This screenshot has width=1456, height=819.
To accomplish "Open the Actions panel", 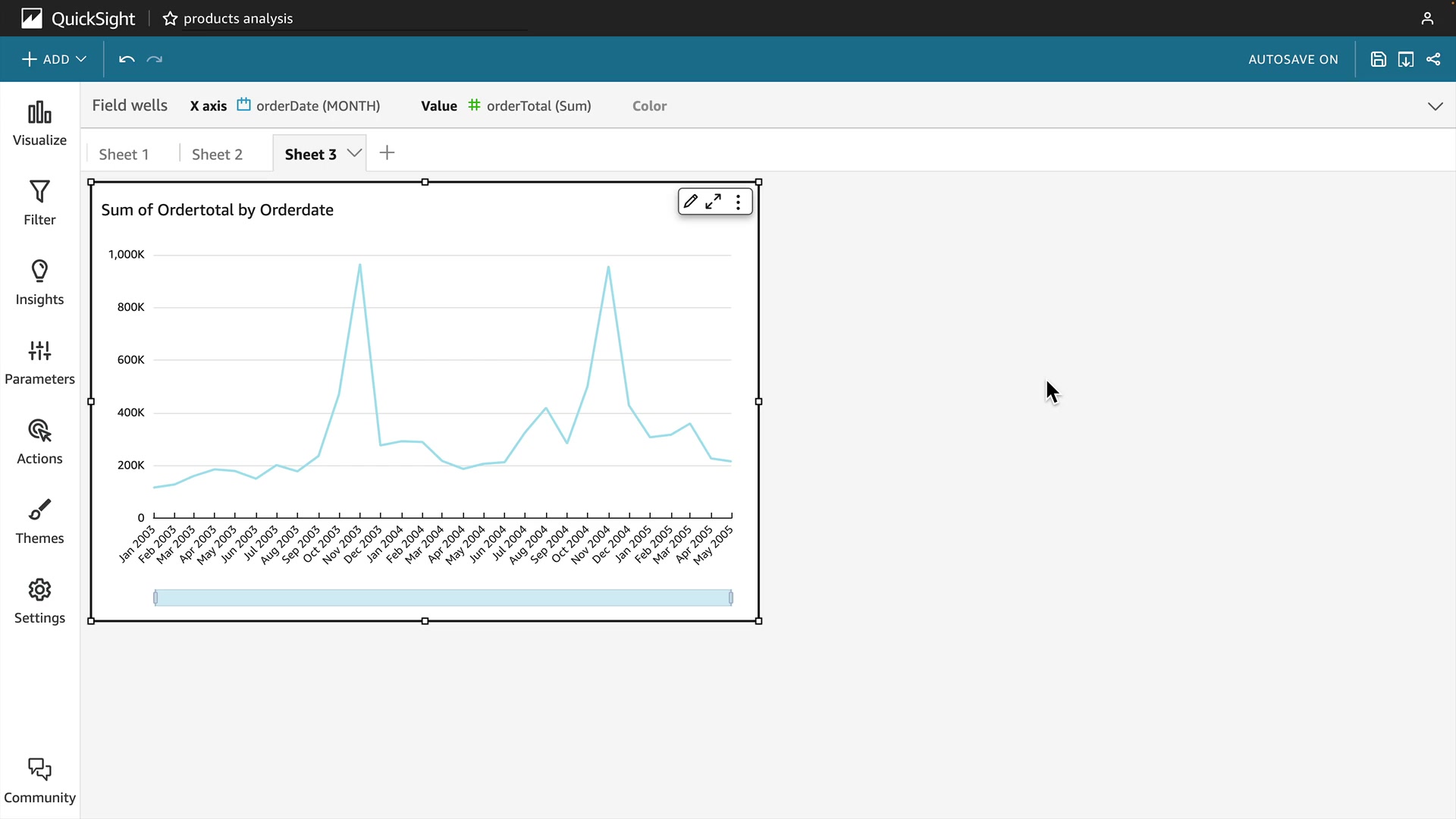I will pos(39,442).
